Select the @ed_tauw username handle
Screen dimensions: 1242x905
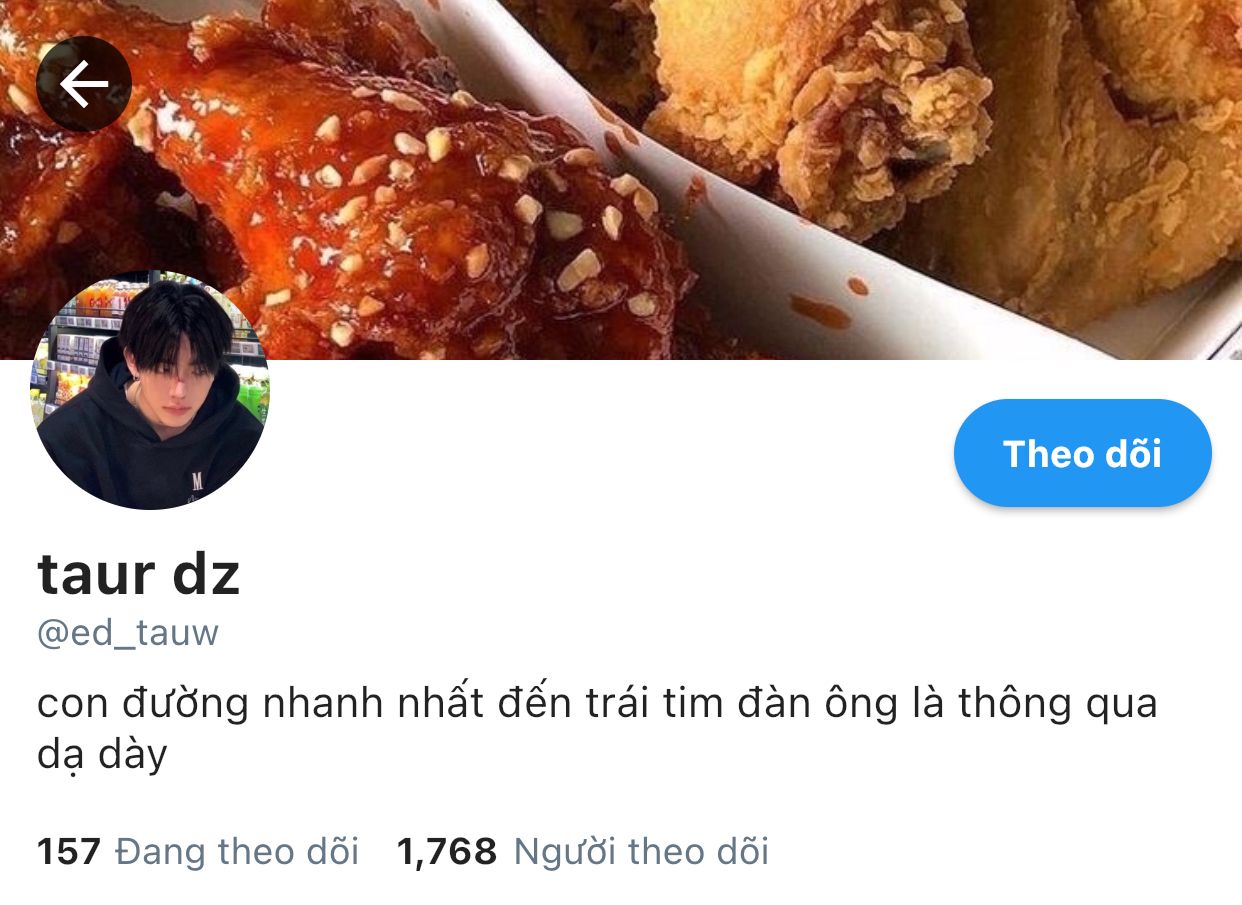coord(128,633)
